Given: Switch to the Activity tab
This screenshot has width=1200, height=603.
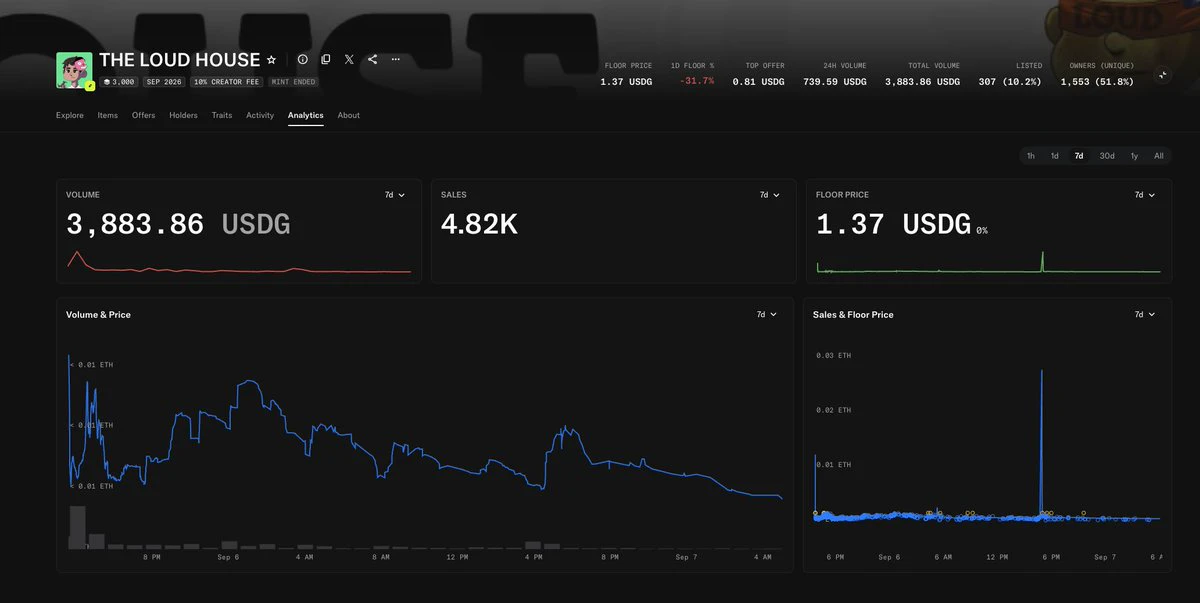Looking at the screenshot, I should click(x=260, y=115).
